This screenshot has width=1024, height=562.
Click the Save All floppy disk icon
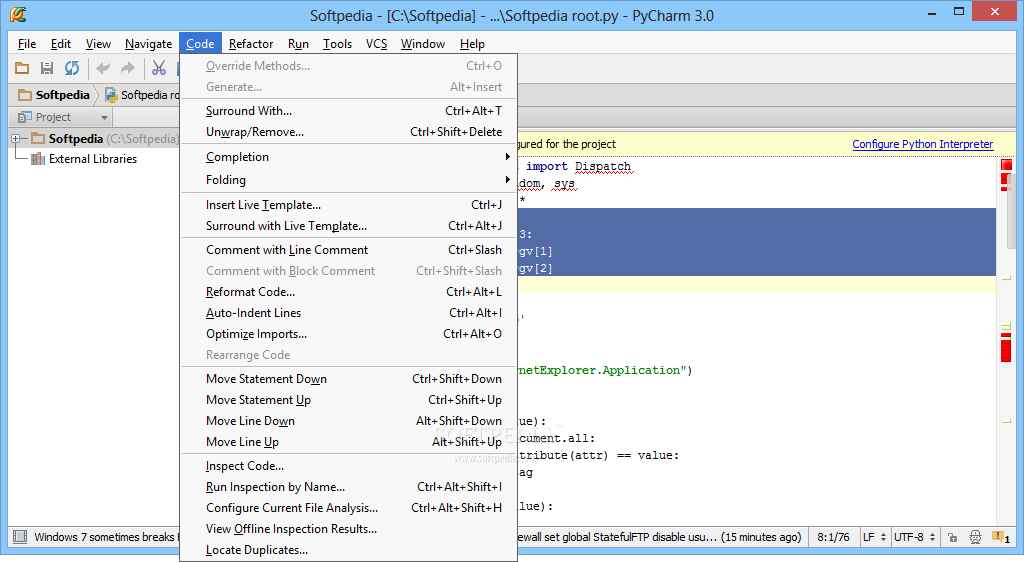pos(47,68)
